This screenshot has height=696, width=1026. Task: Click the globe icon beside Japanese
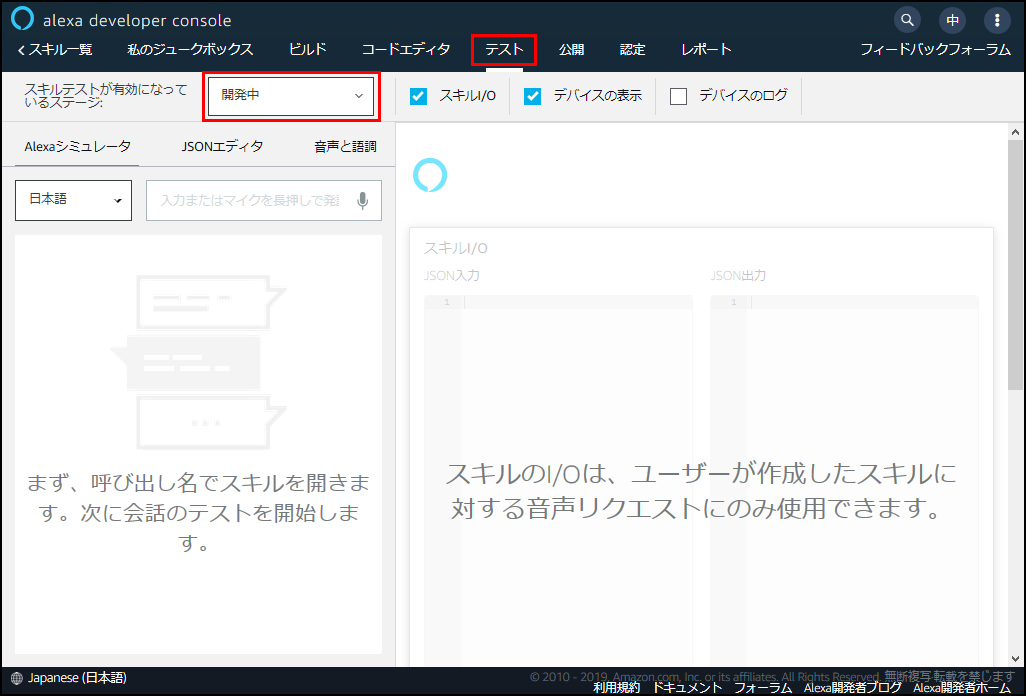pos(17,679)
